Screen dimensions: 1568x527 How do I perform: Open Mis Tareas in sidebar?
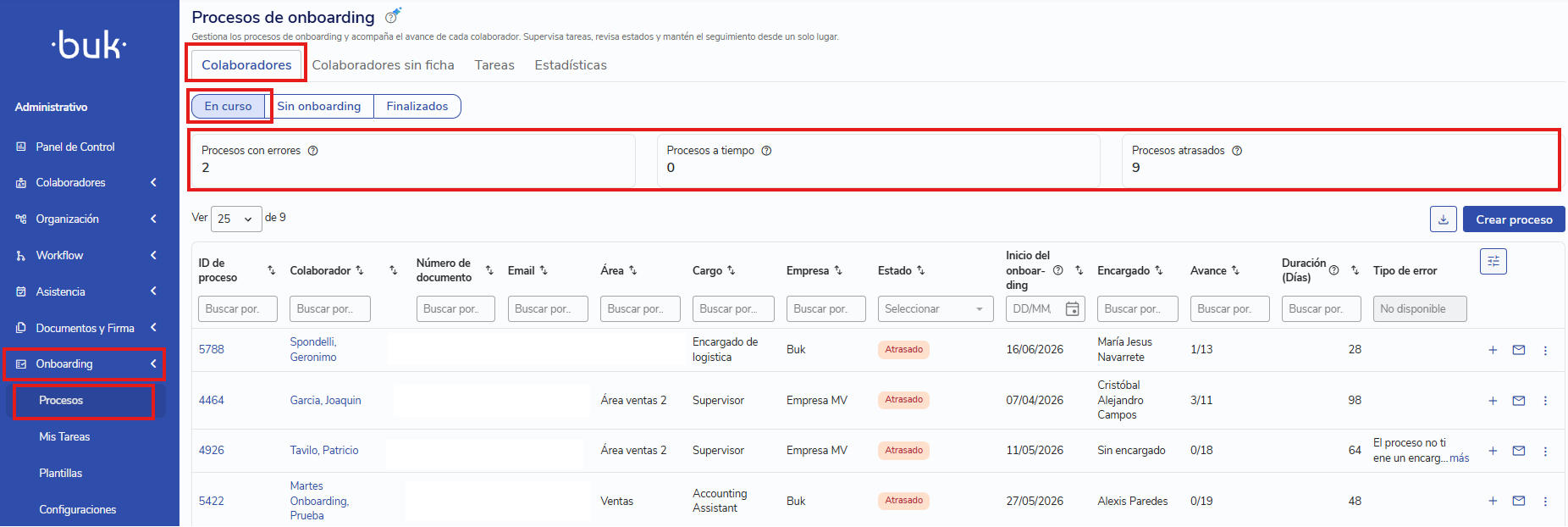coord(64,437)
